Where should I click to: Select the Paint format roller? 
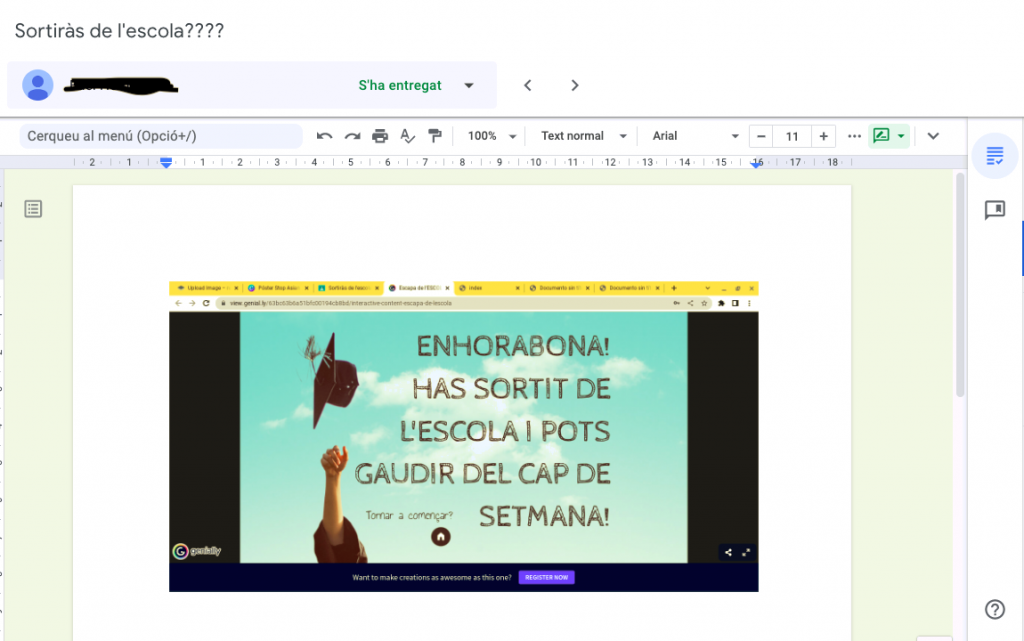tap(435, 136)
